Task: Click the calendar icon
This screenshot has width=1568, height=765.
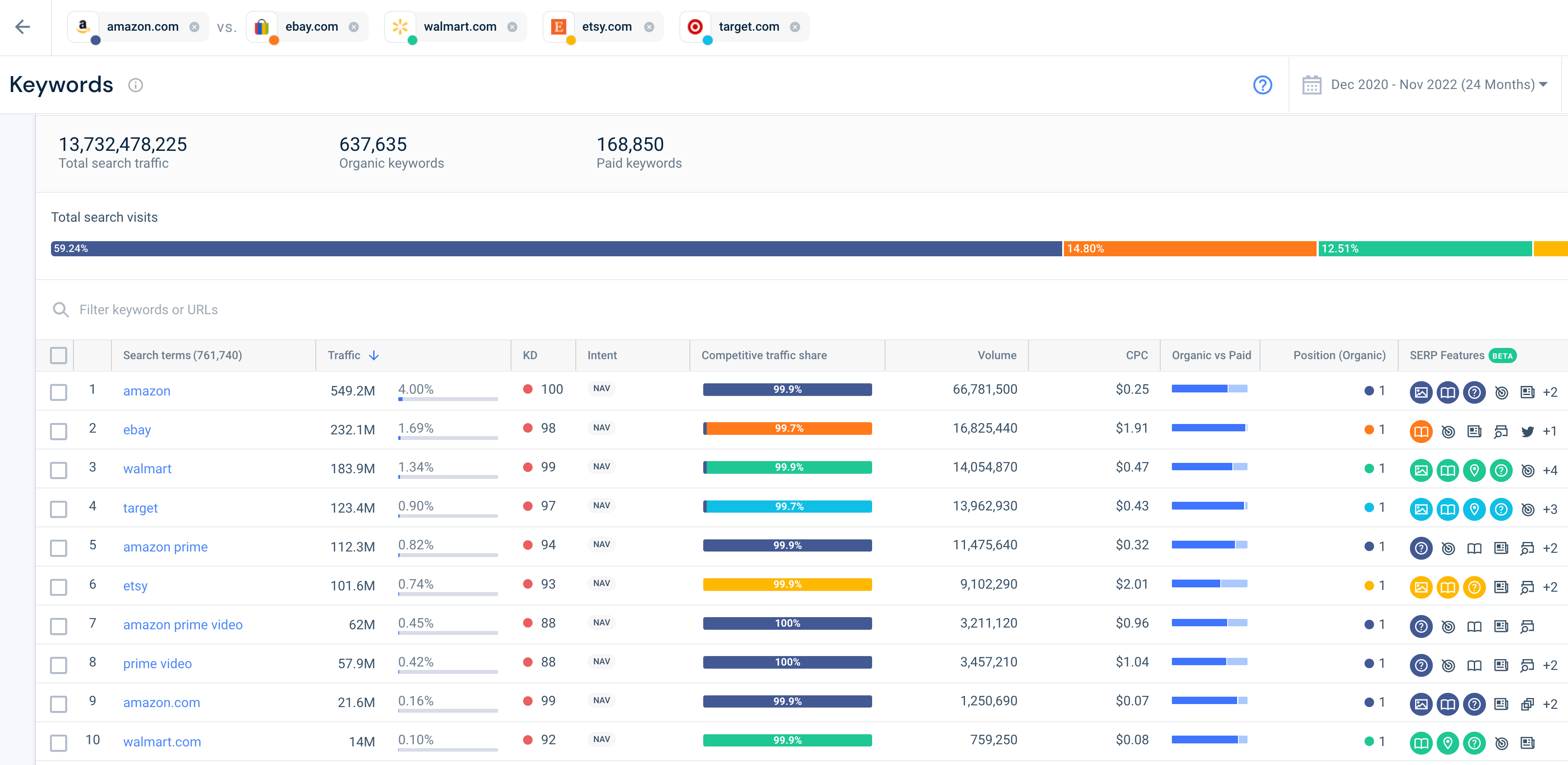Action: point(1312,85)
